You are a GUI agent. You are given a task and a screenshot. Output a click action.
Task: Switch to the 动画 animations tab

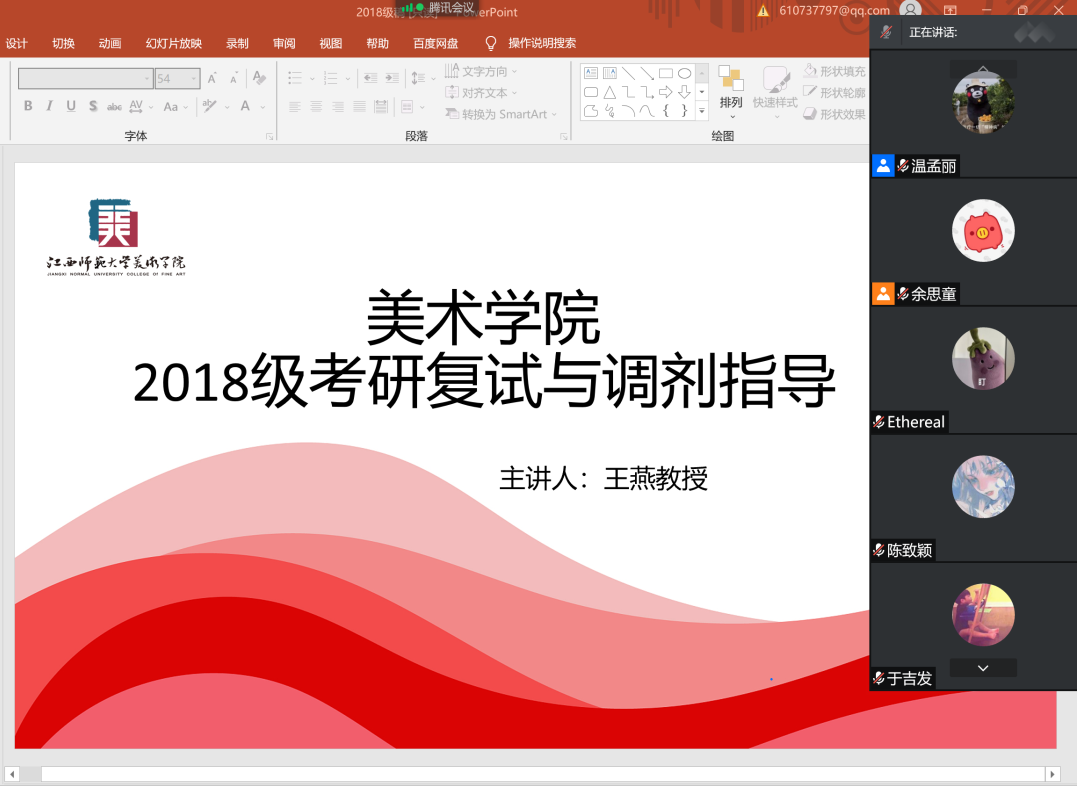click(x=110, y=43)
